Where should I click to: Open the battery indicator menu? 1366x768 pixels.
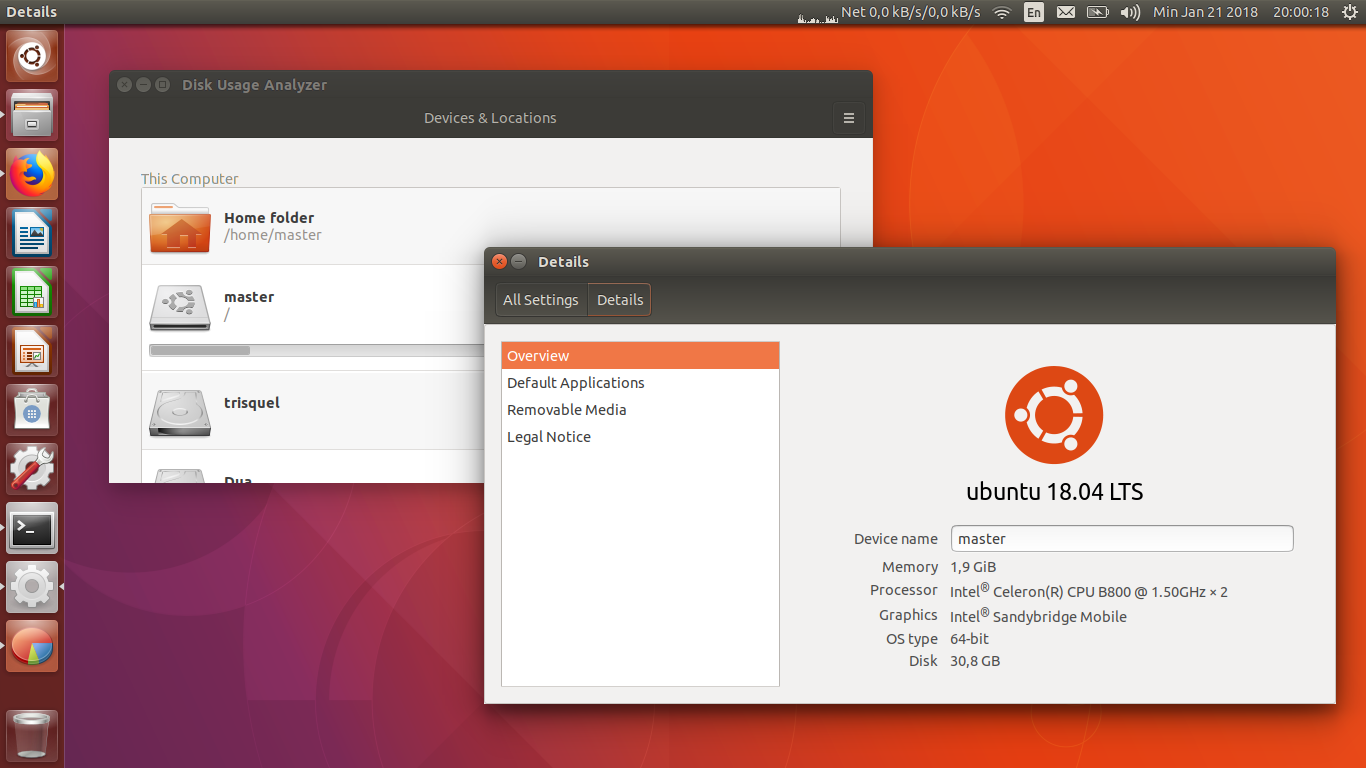(x=1098, y=12)
